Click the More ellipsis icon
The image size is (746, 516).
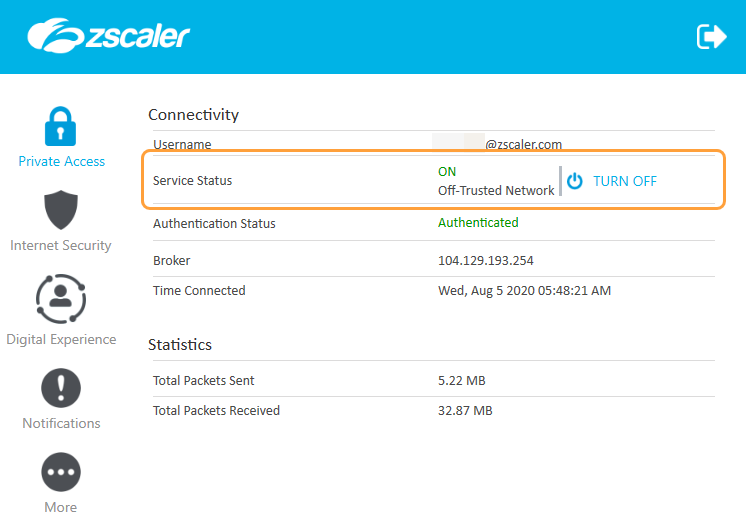[x=61, y=472]
